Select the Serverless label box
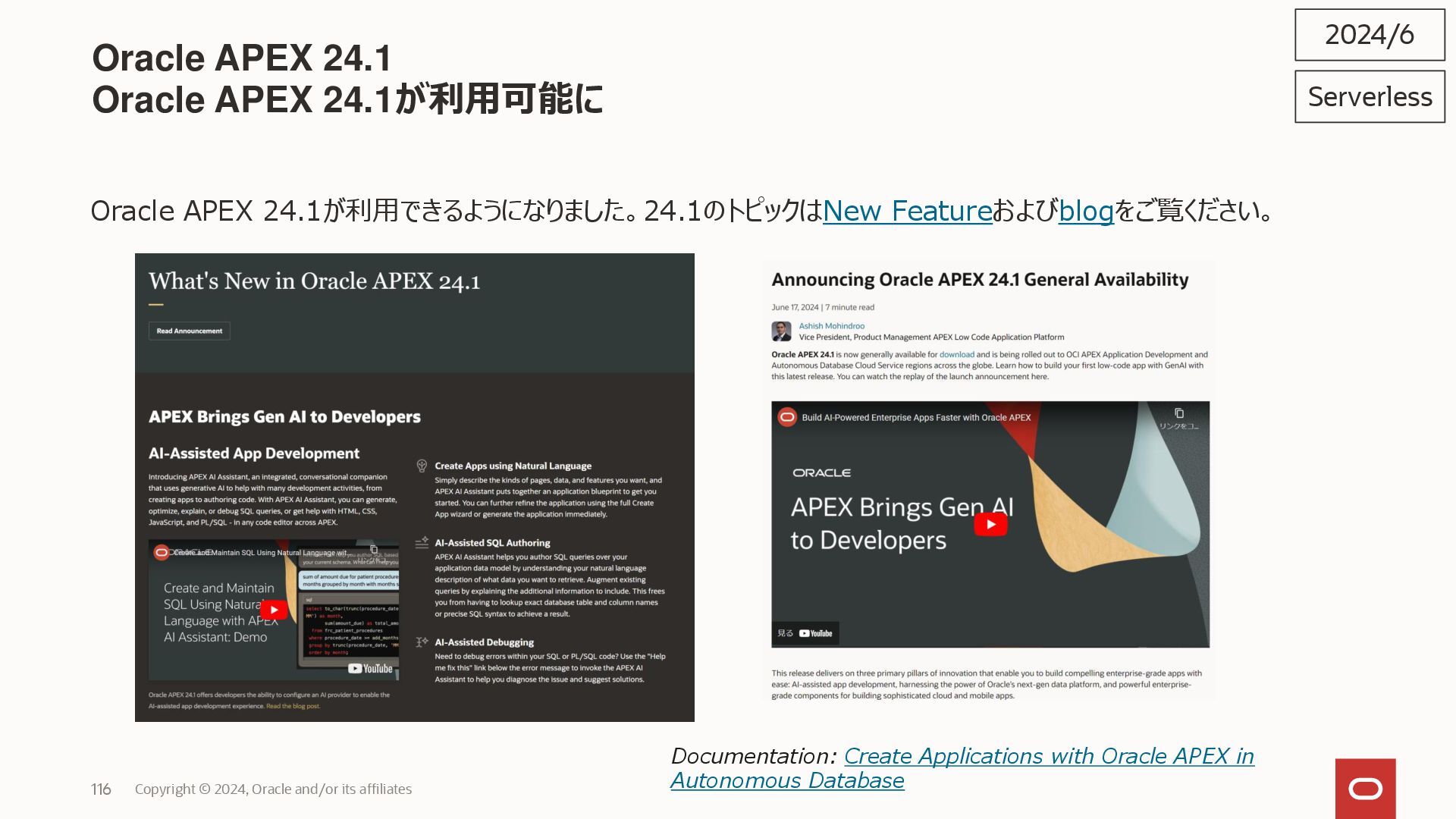 [x=1370, y=97]
